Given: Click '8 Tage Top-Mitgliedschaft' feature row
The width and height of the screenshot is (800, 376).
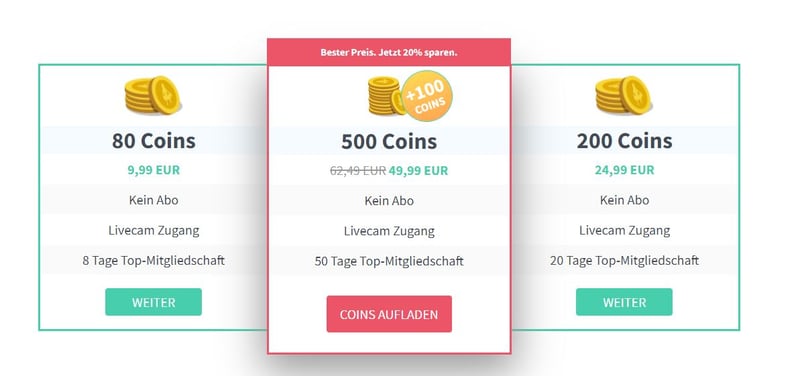Looking at the screenshot, I should click(154, 260).
